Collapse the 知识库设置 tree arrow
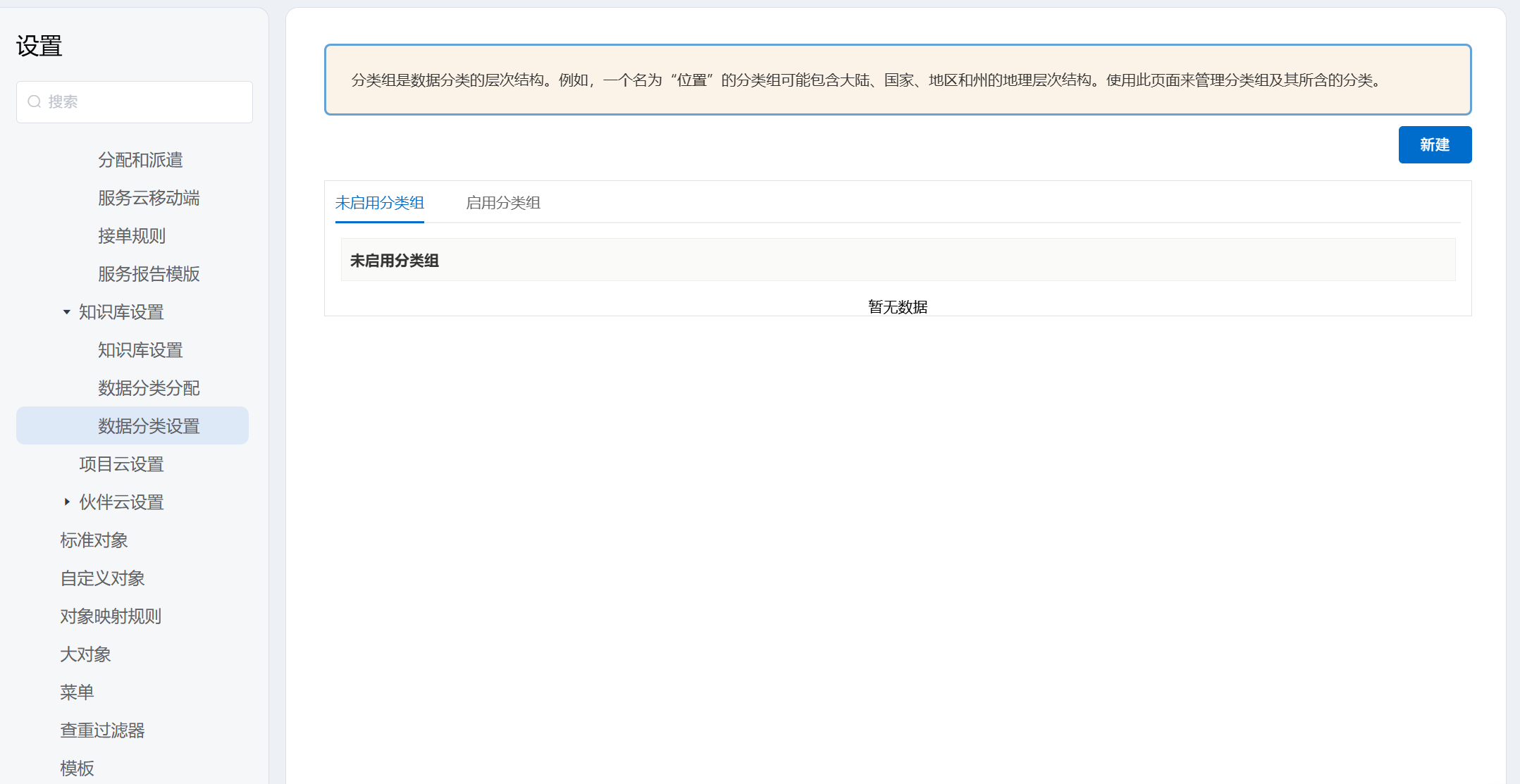The image size is (1520, 784). click(67, 312)
